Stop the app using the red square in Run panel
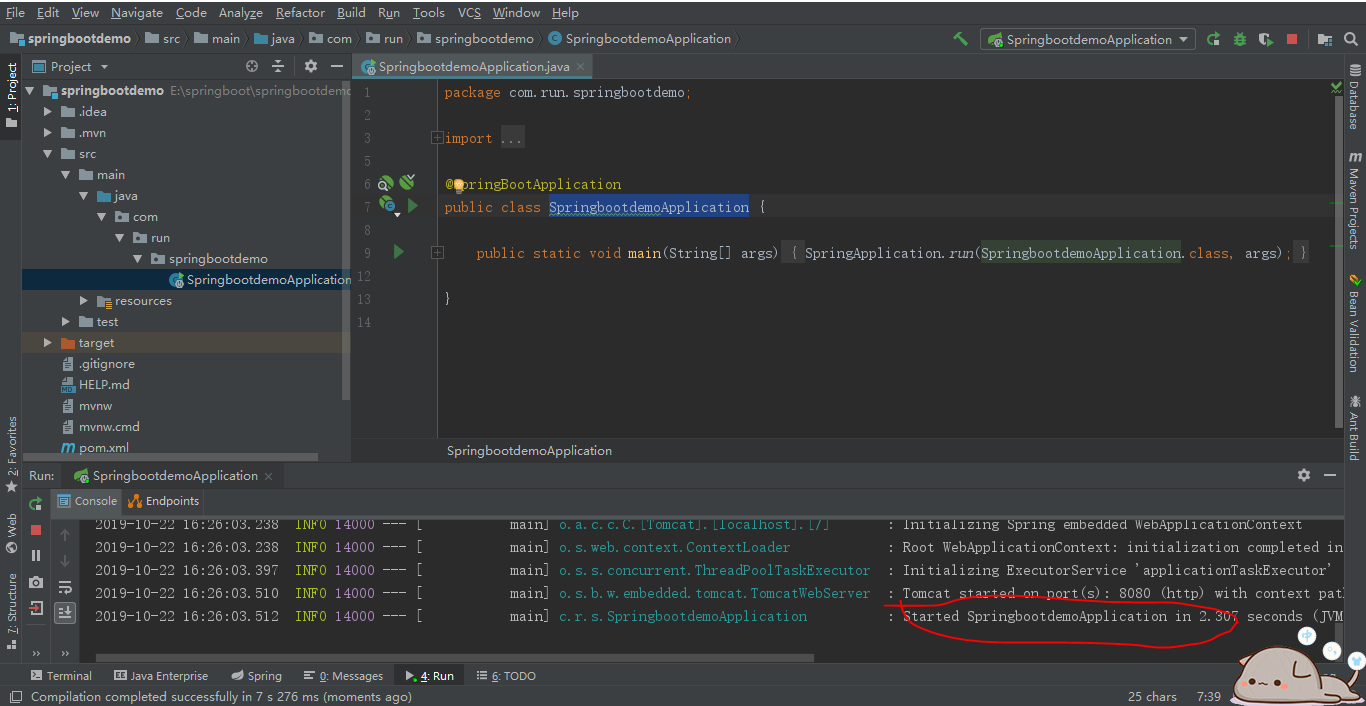The height and width of the screenshot is (706, 1366). click(x=36, y=530)
